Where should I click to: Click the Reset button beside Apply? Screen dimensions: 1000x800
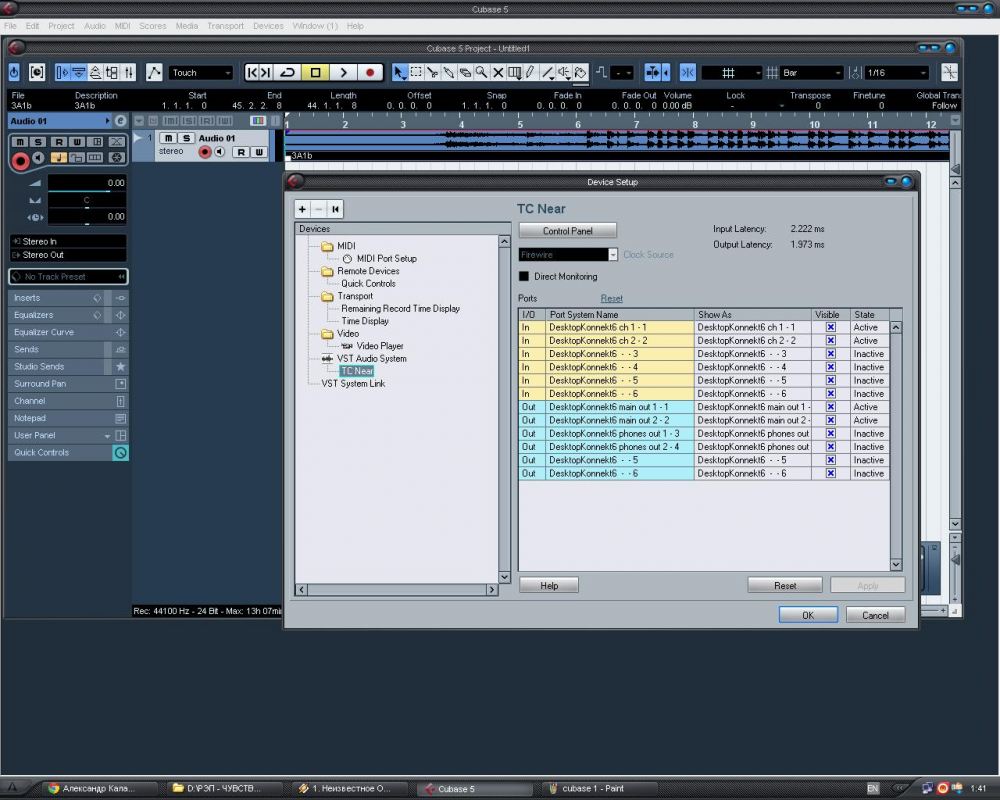[784, 586]
